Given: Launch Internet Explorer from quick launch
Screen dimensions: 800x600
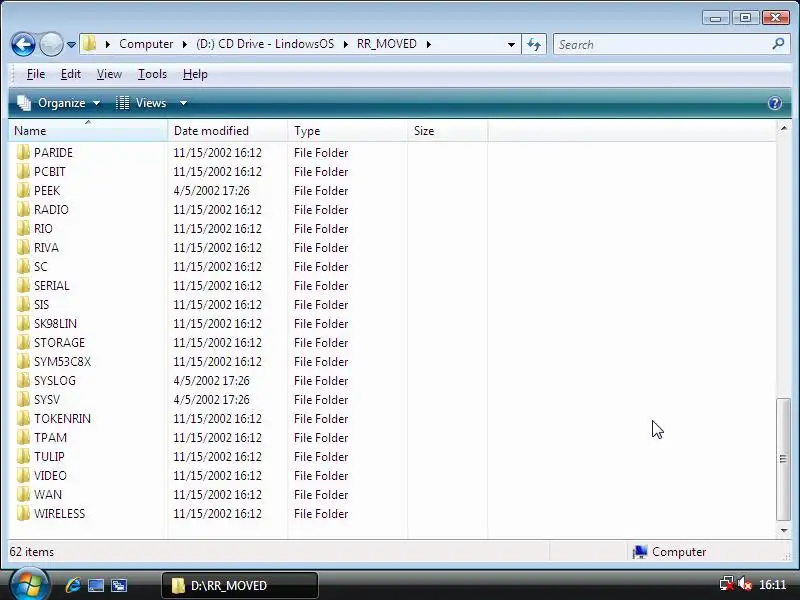Looking at the screenshot, I should [73, 585].
